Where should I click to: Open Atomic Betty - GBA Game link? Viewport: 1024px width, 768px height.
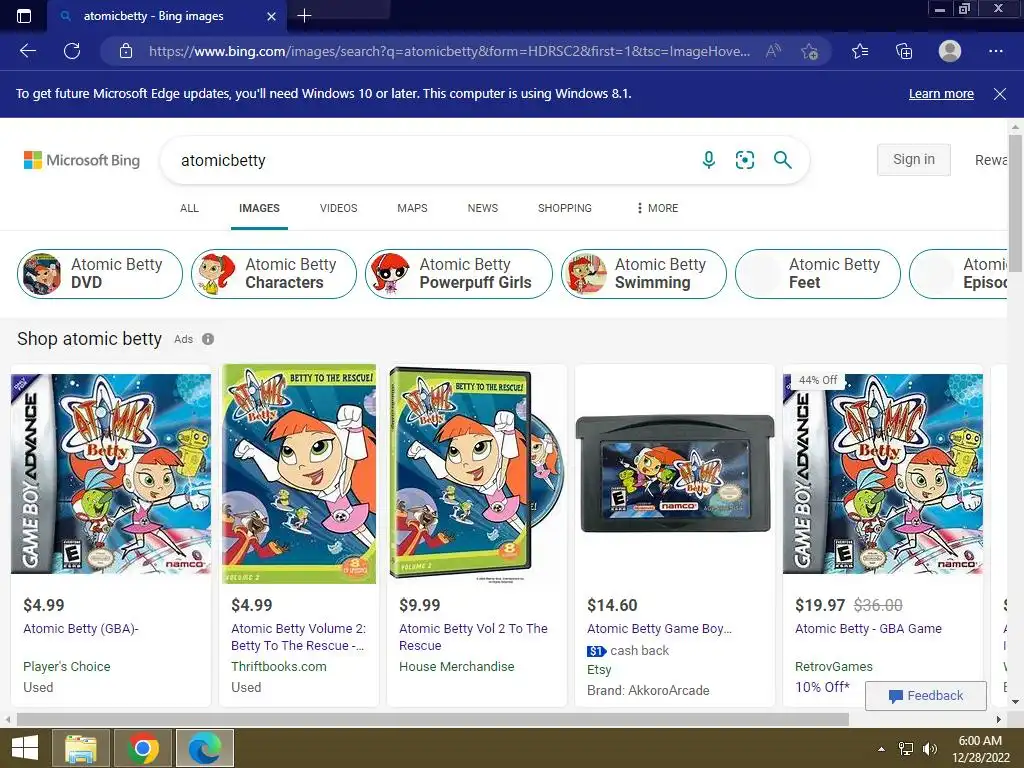pyautogui.click(x=869, y=628)
